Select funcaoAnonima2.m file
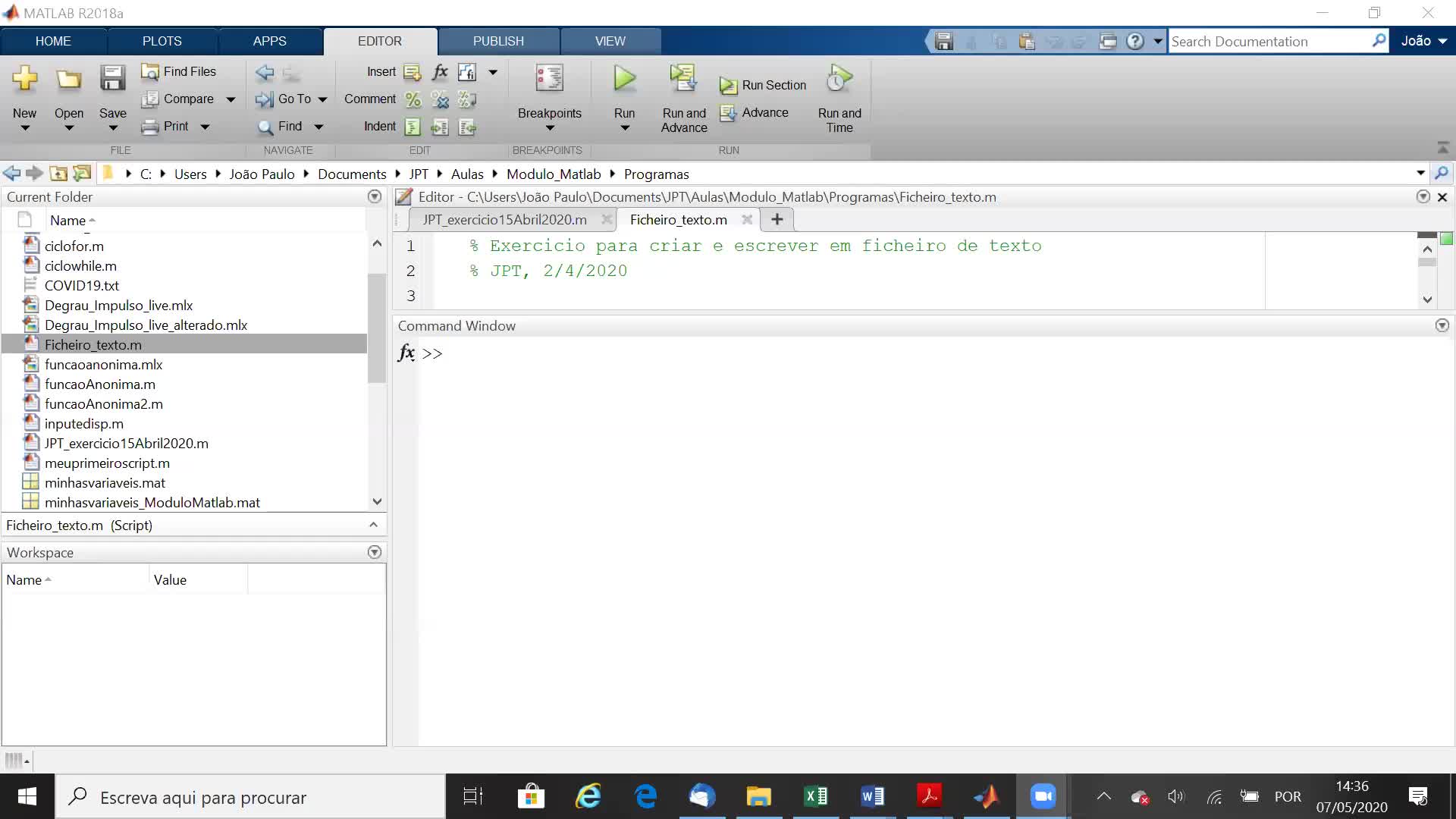This screenshot has width=1456, height=819. pos(104,404)
